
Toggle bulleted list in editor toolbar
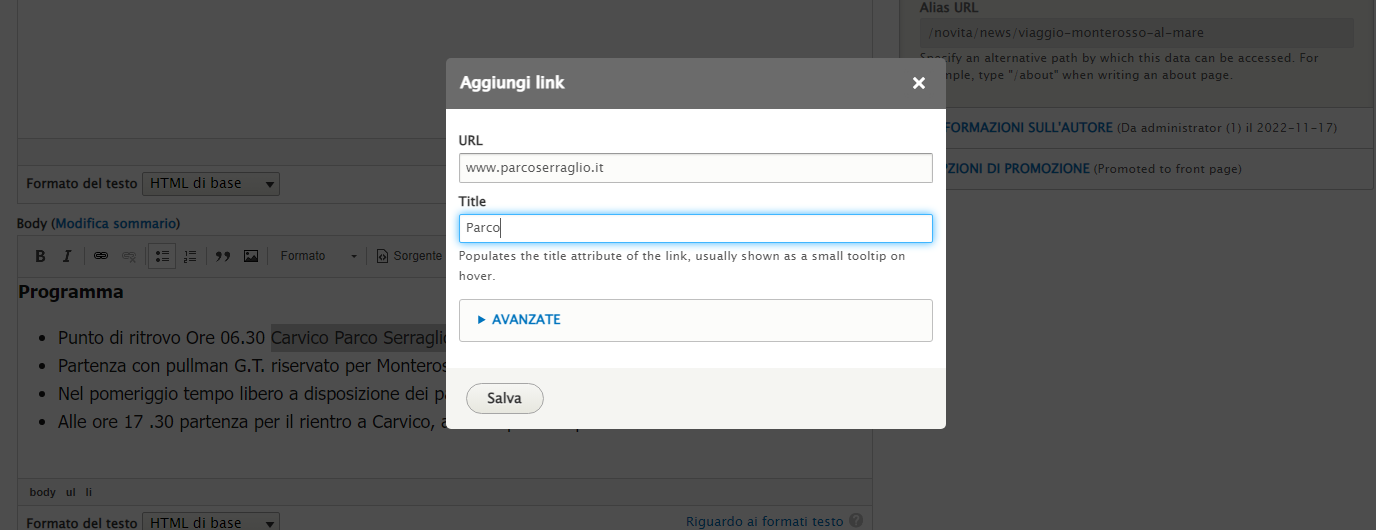click(x=163, y=256)
